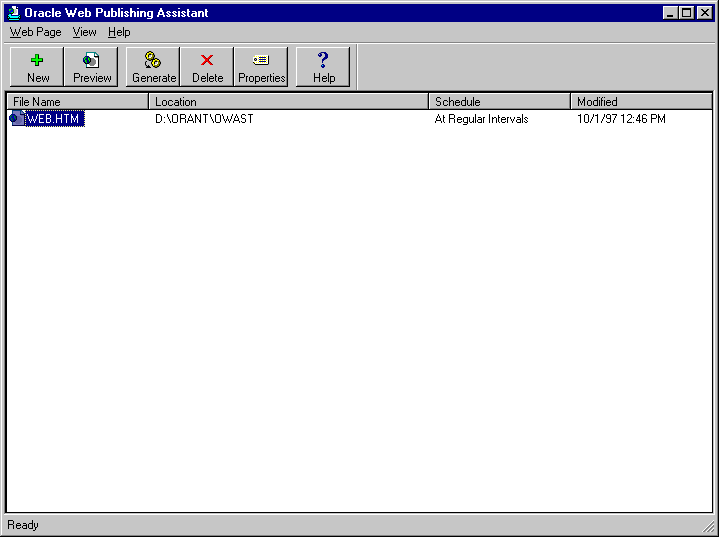Click the Schedule column header
The image size is (719, 537).
pyautogui.click(x=500, y=101)
